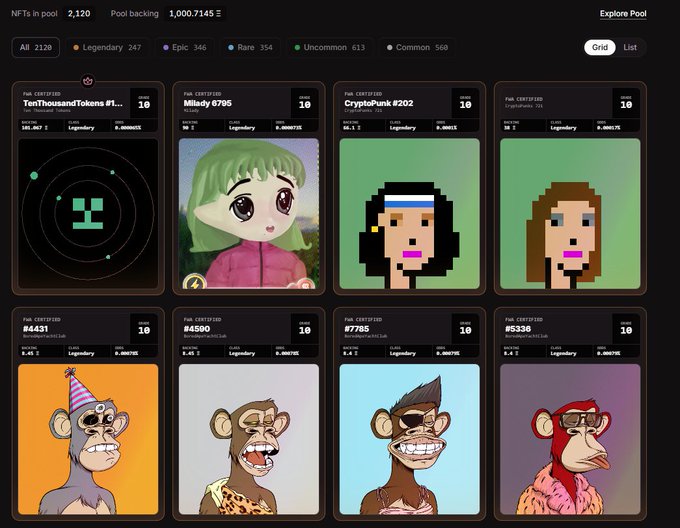Filter by Epic 346
Screen dimensions: 680x528
pos(185,47)
